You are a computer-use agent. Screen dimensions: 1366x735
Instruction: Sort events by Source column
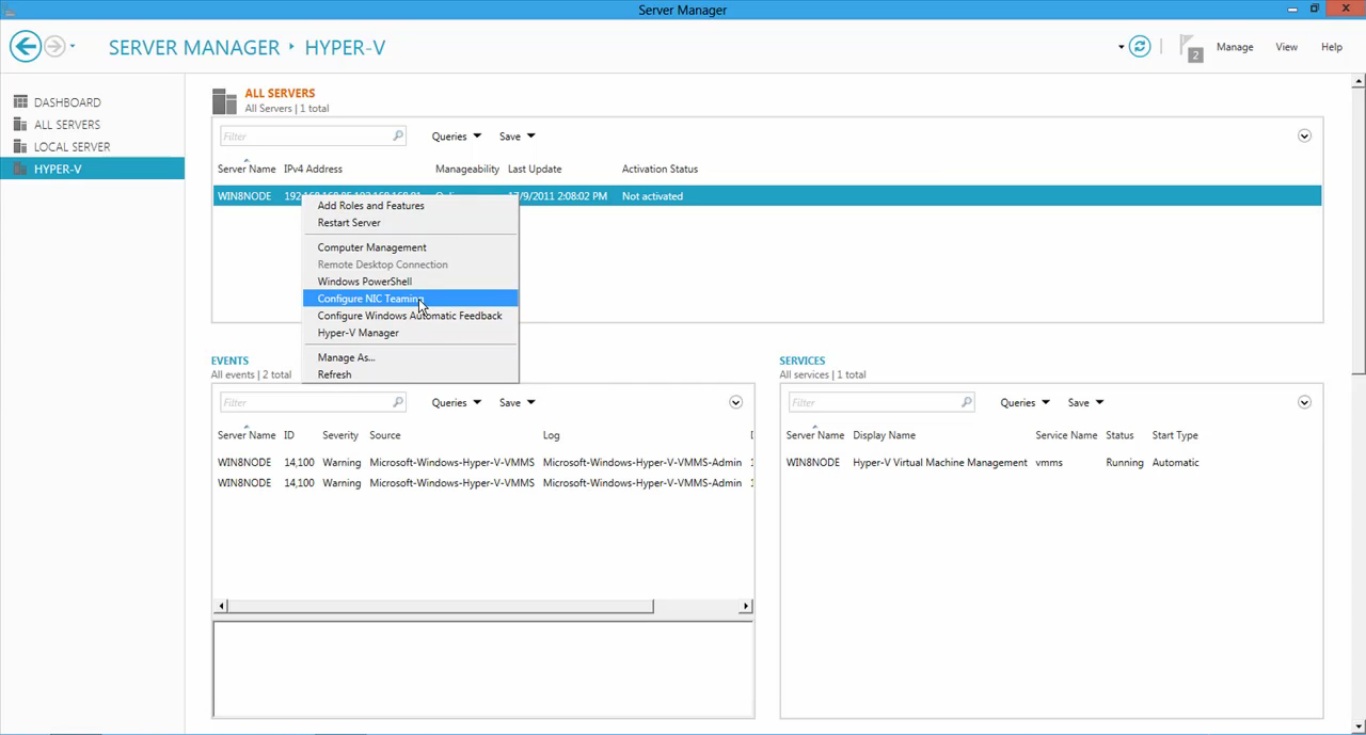385,435
